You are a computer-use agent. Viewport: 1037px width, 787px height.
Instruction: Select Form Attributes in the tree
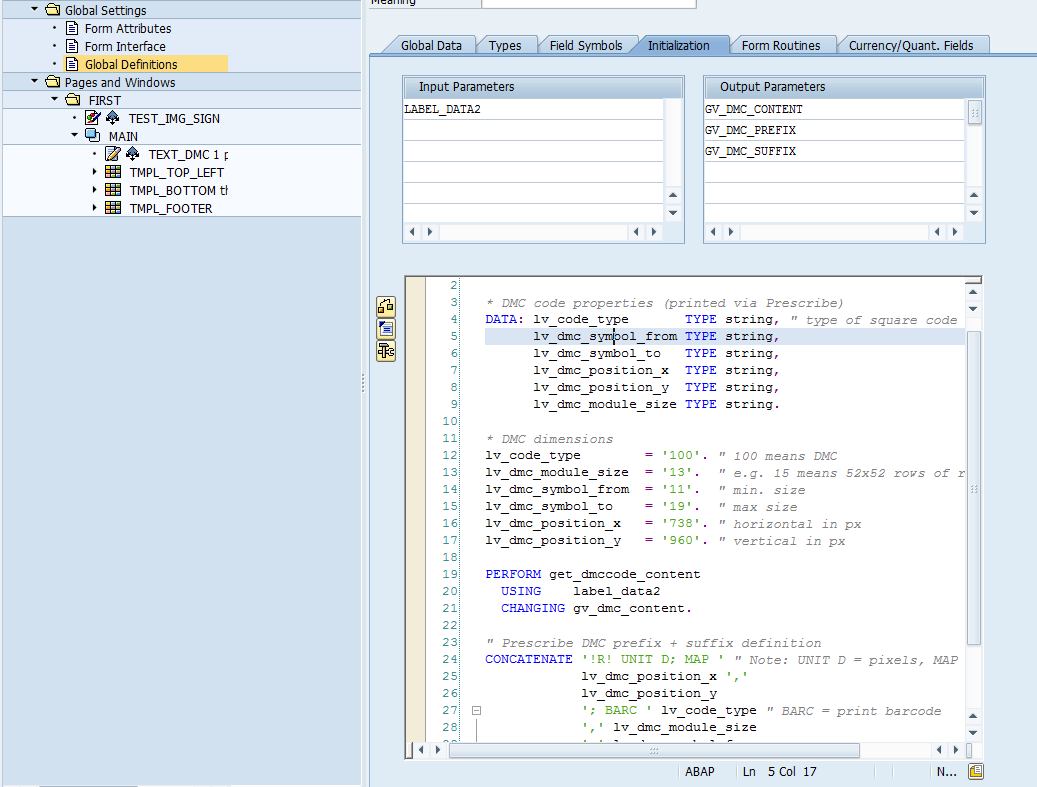[127, 28]
